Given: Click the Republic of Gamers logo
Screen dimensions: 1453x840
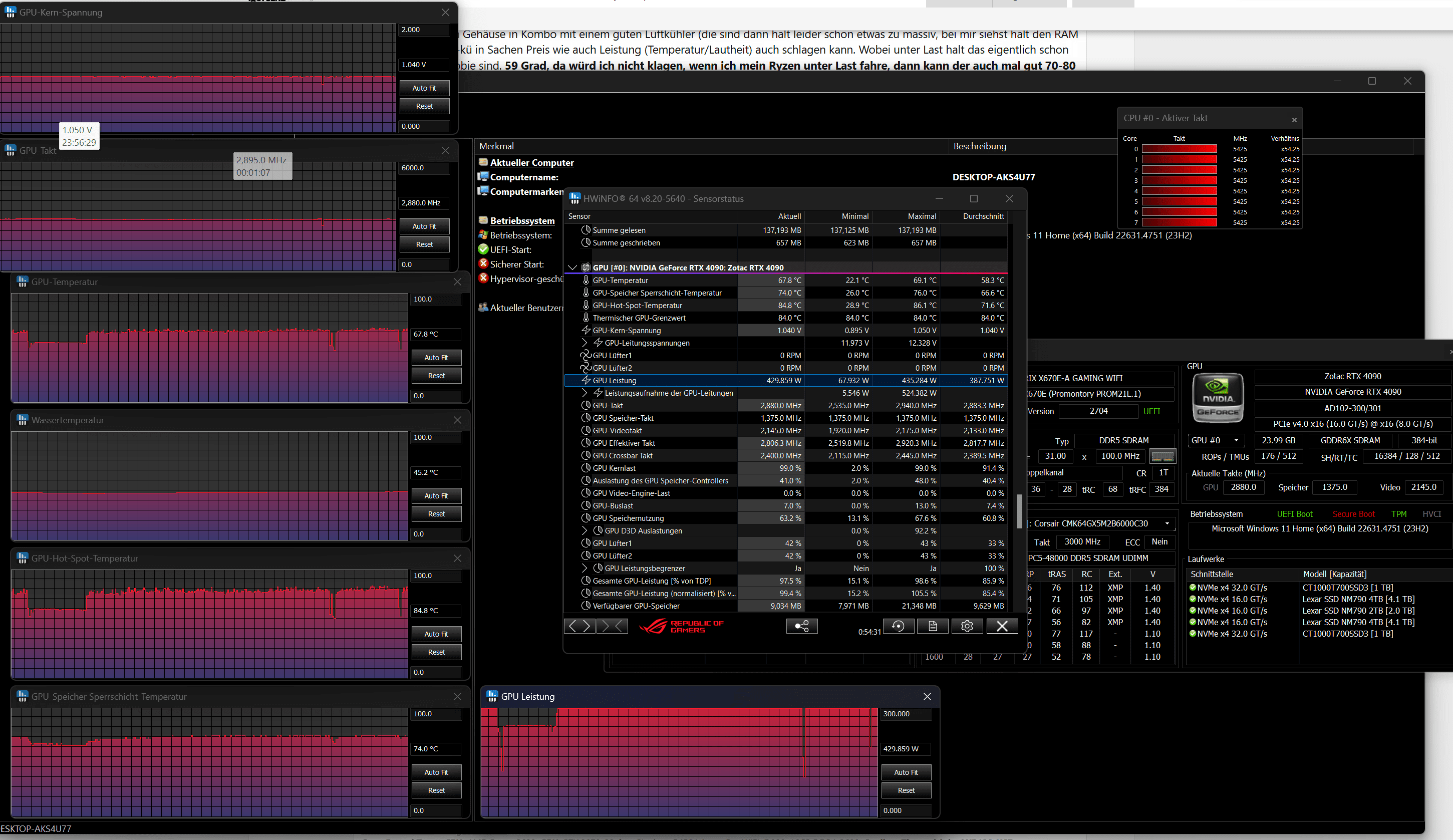Looking at the screenshot, I should click(681, 627).
